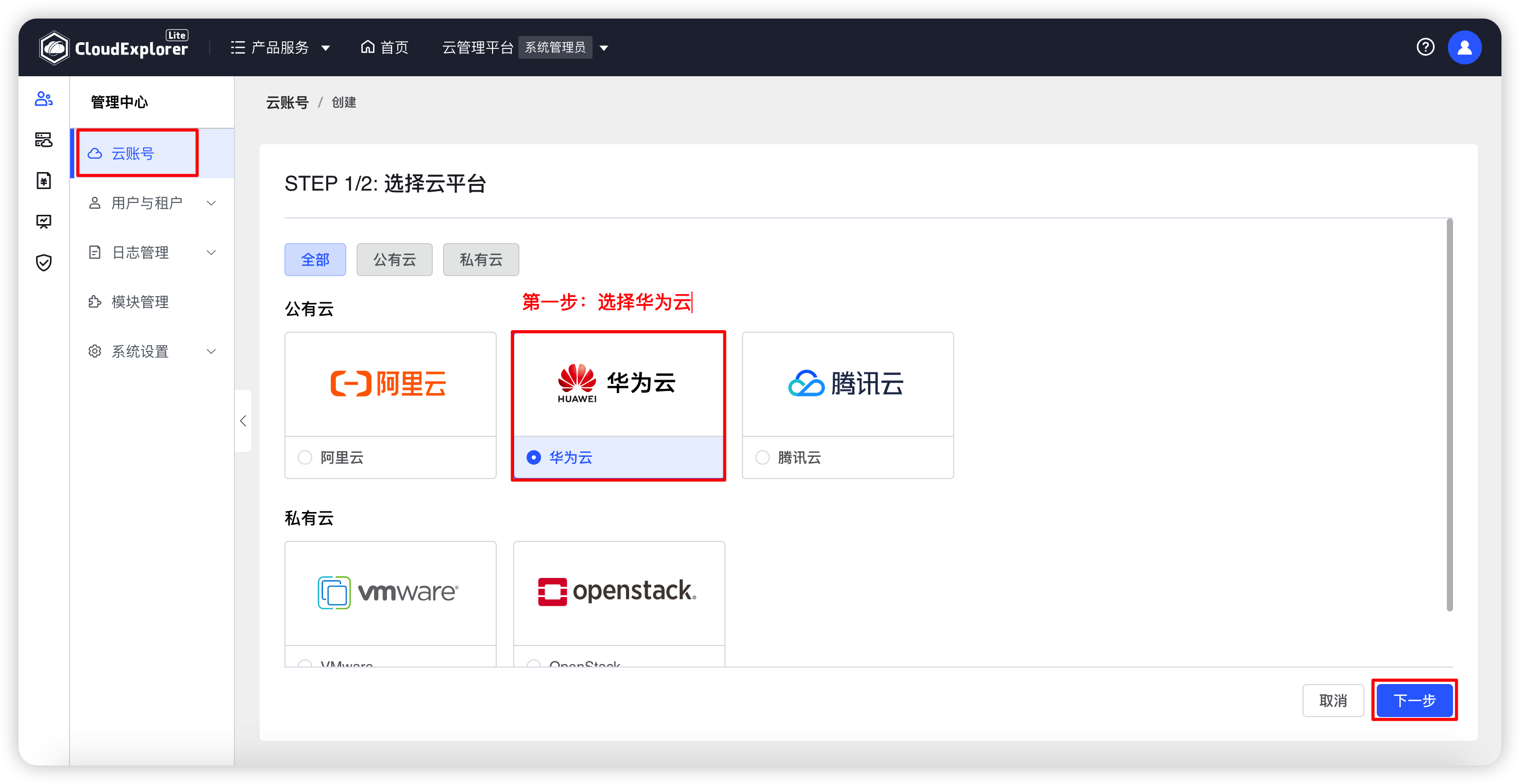Collapse the sidebar with the arrow handle
Viewport: 1520px width, 784px height.
click(x=243, y=421)
